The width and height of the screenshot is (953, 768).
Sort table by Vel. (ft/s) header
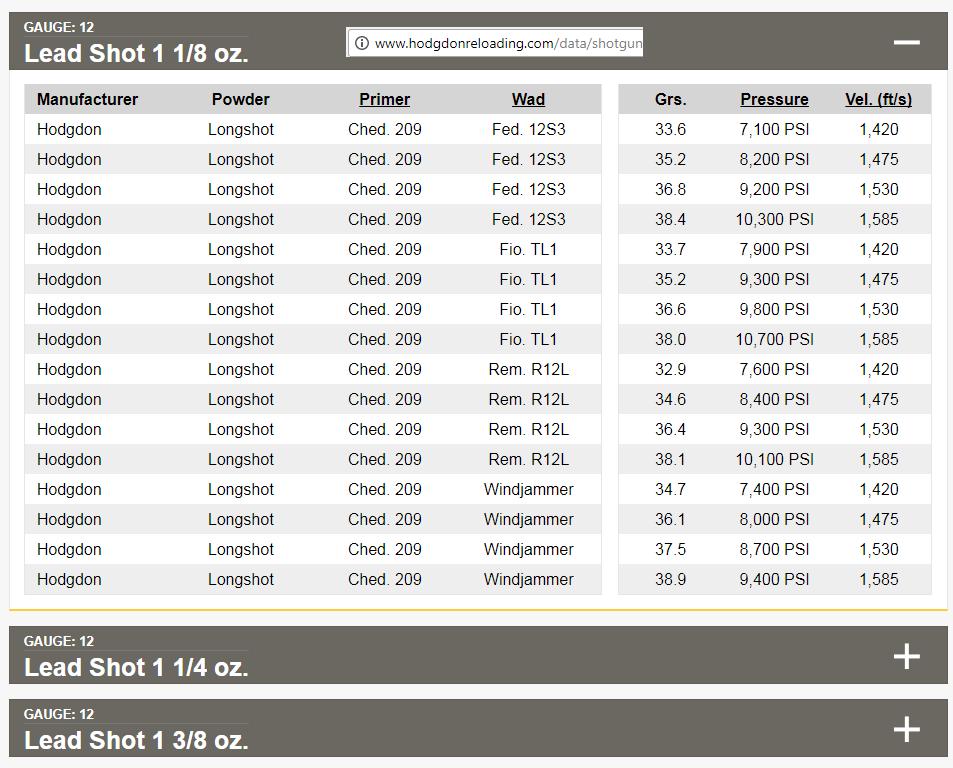[878, 99]
